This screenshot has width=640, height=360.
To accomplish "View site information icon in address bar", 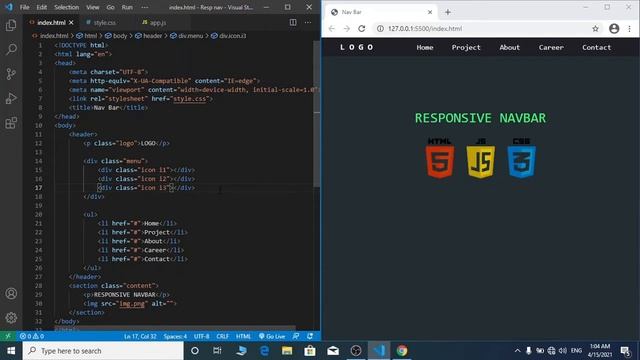I will pyautogui.click(x=380, y=29).
